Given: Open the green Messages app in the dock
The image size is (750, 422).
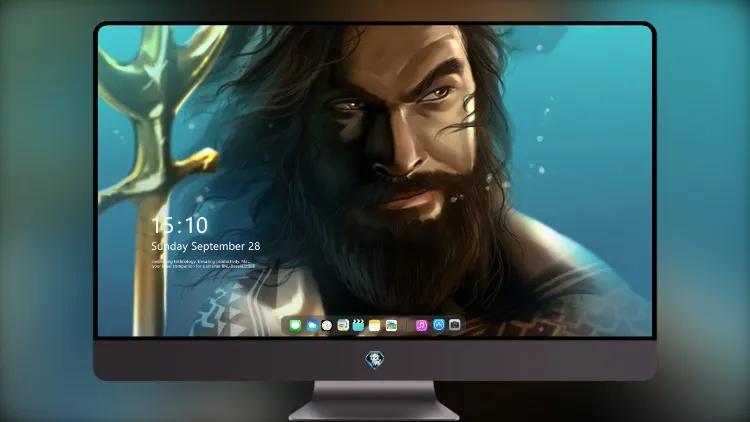Looking at the screenshot, I should pyautogui.click(x=295, y=325).
